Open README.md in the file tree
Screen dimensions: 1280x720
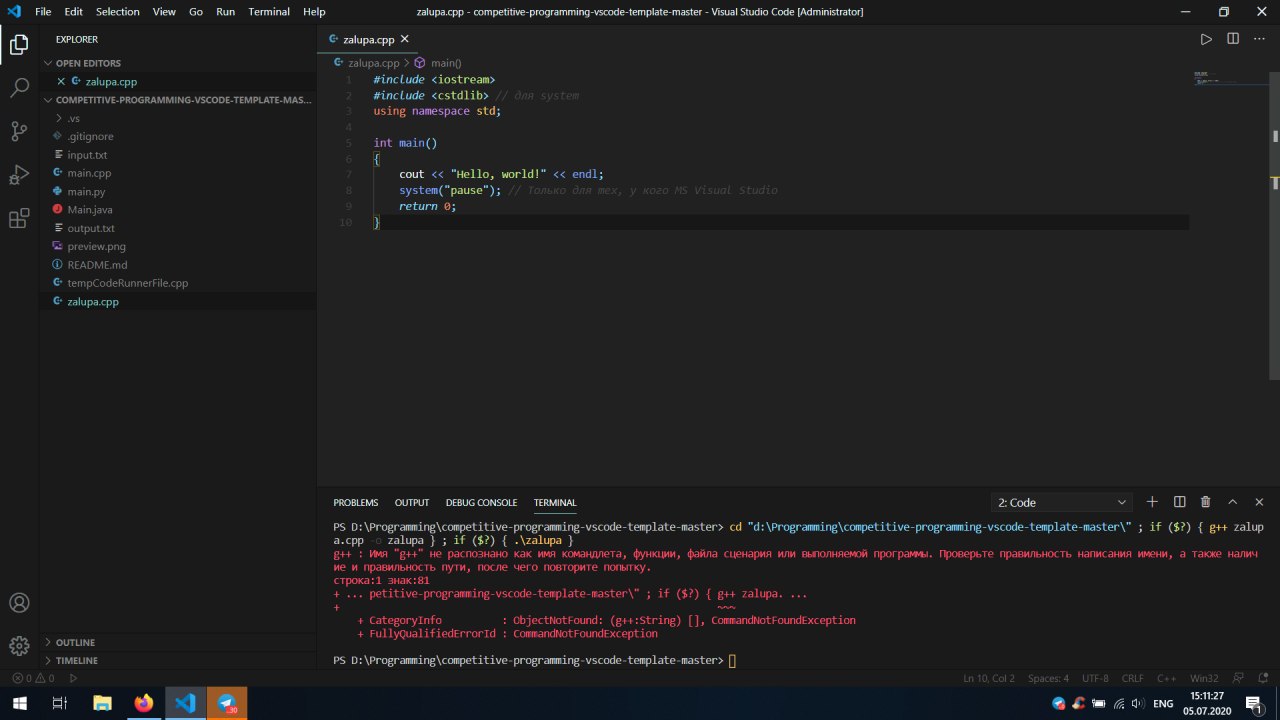click(x=178, y=265)
